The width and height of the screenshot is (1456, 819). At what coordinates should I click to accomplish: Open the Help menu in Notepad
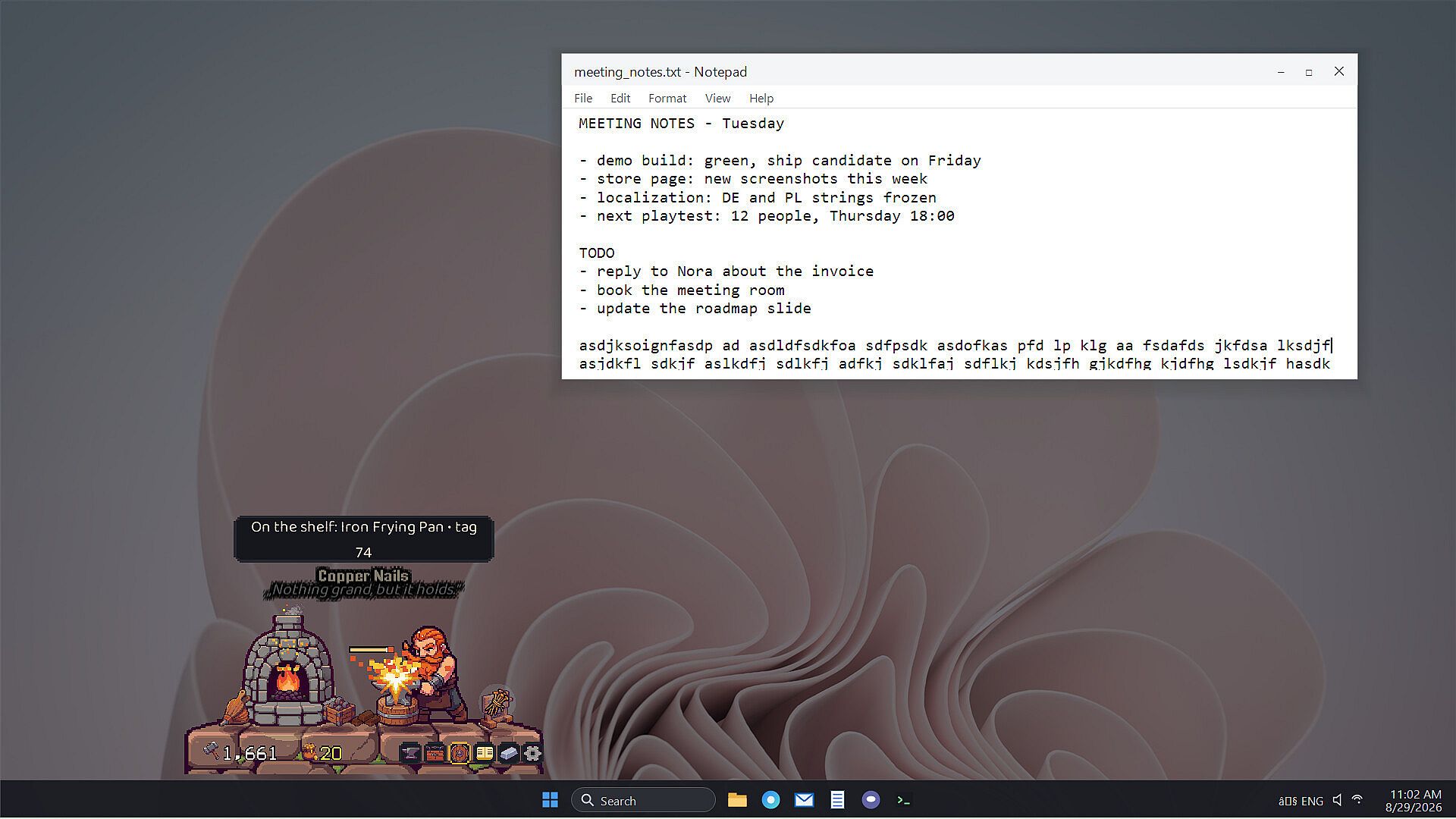pyautogui.click(x=761, y=98)
